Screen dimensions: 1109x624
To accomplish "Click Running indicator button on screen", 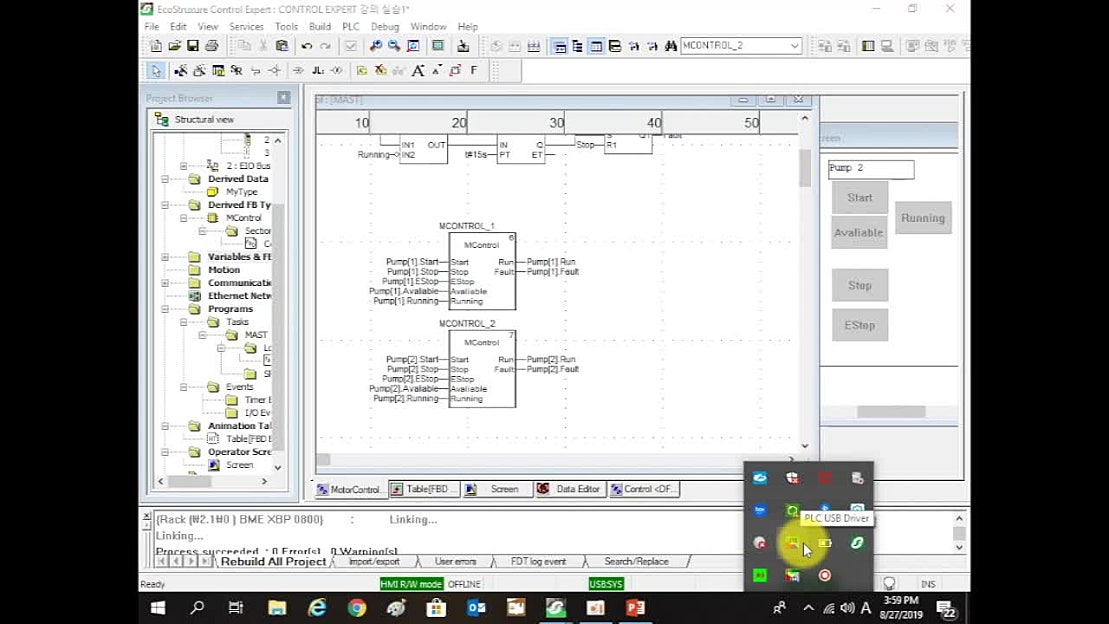I will [x=923, y=218].
